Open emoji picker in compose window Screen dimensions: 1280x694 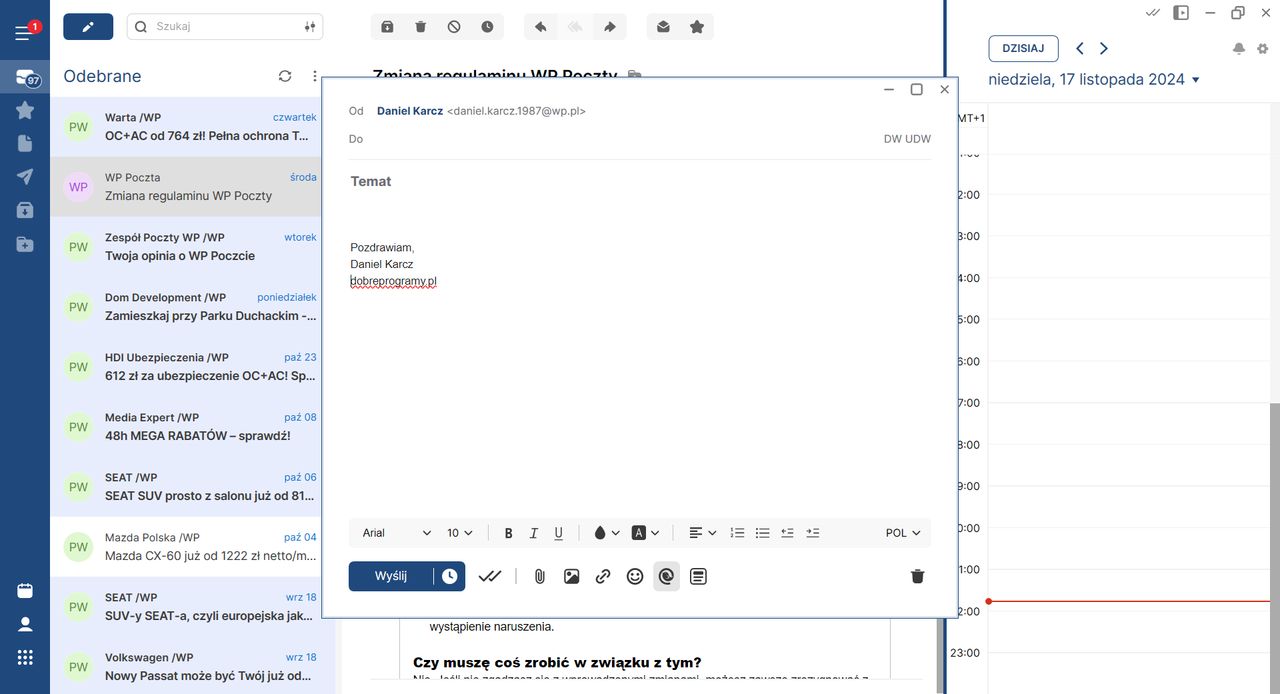[635, 576]
